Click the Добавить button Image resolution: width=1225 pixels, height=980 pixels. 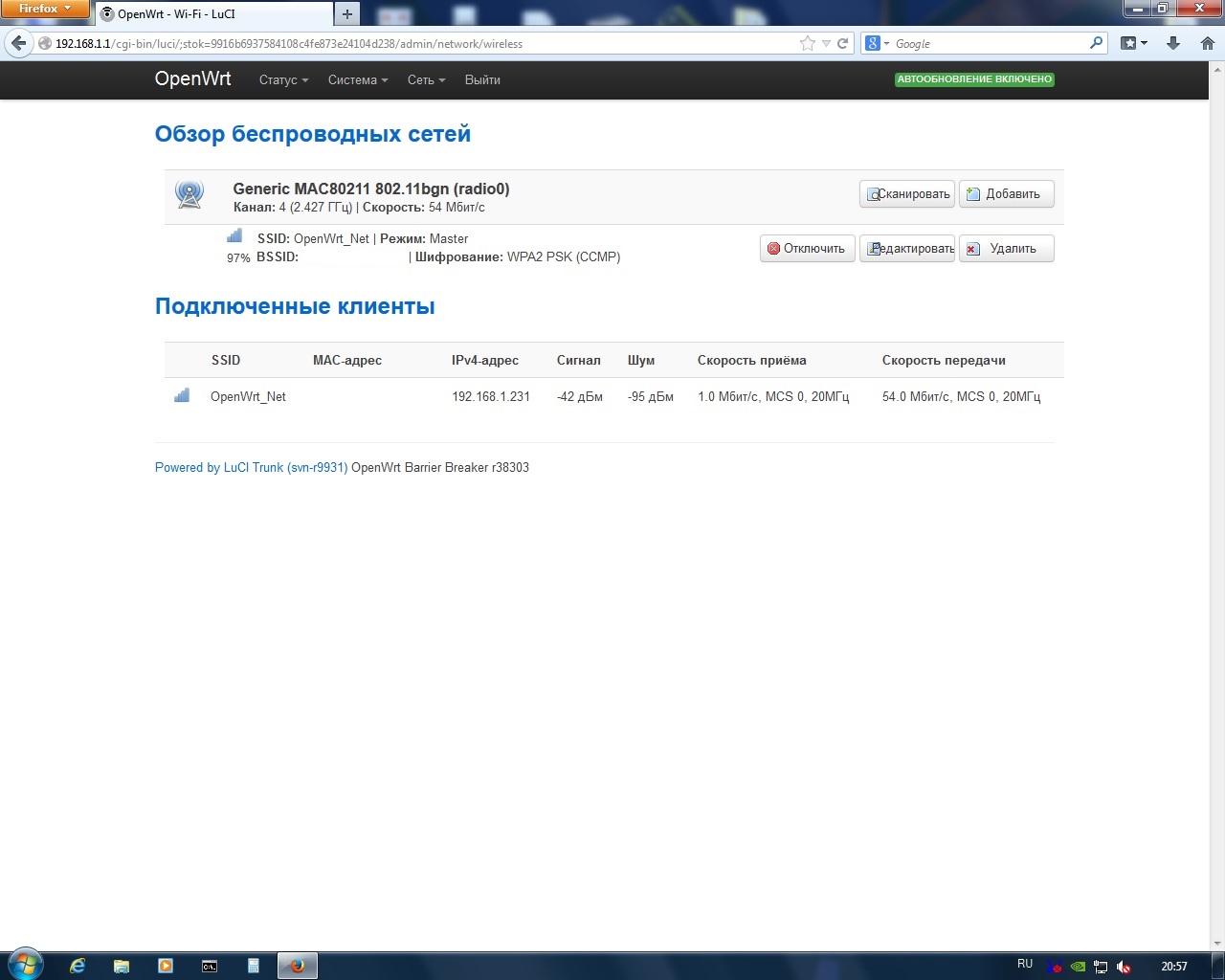click(1006, 194)
